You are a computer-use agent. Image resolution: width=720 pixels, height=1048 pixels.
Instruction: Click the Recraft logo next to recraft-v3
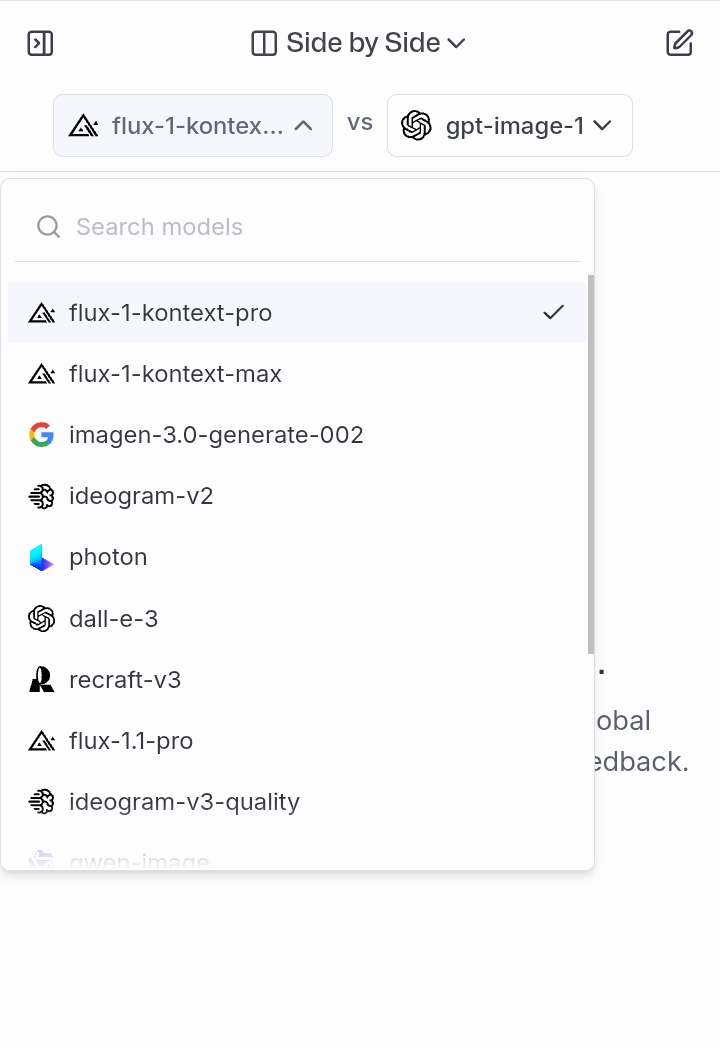(41, 679)
